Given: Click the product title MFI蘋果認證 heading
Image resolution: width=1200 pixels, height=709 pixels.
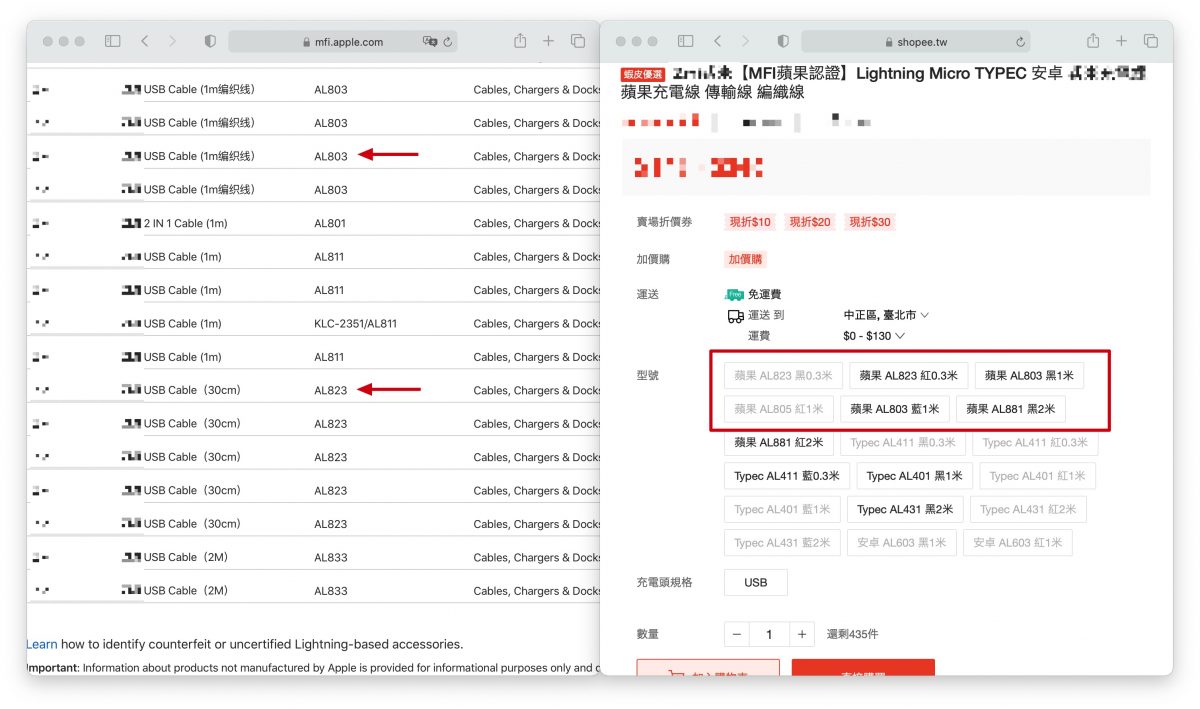Looking at the screenshot, I should click(882, 82).
